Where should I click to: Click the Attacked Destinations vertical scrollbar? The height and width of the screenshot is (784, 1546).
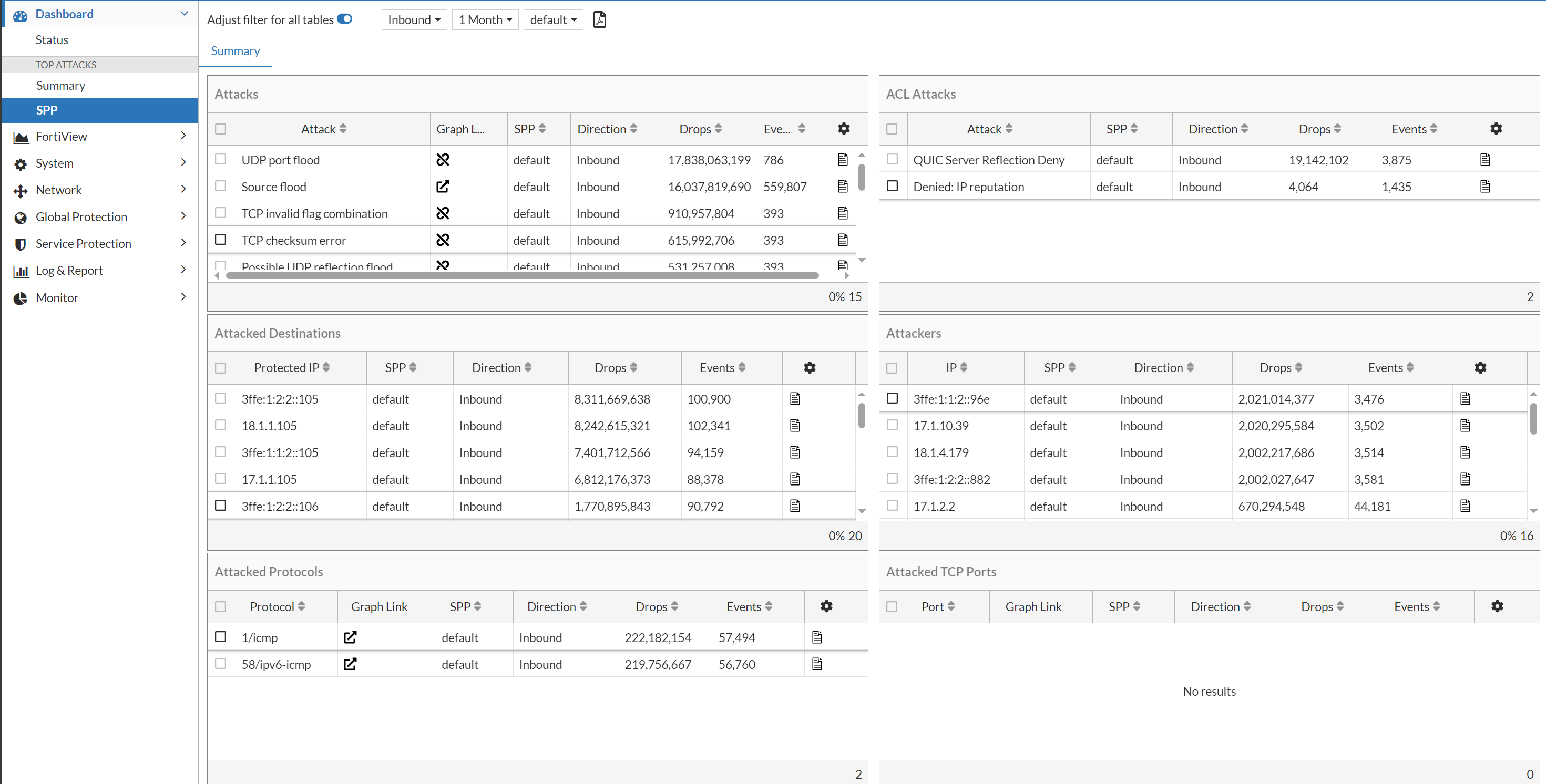pos(862,414)
